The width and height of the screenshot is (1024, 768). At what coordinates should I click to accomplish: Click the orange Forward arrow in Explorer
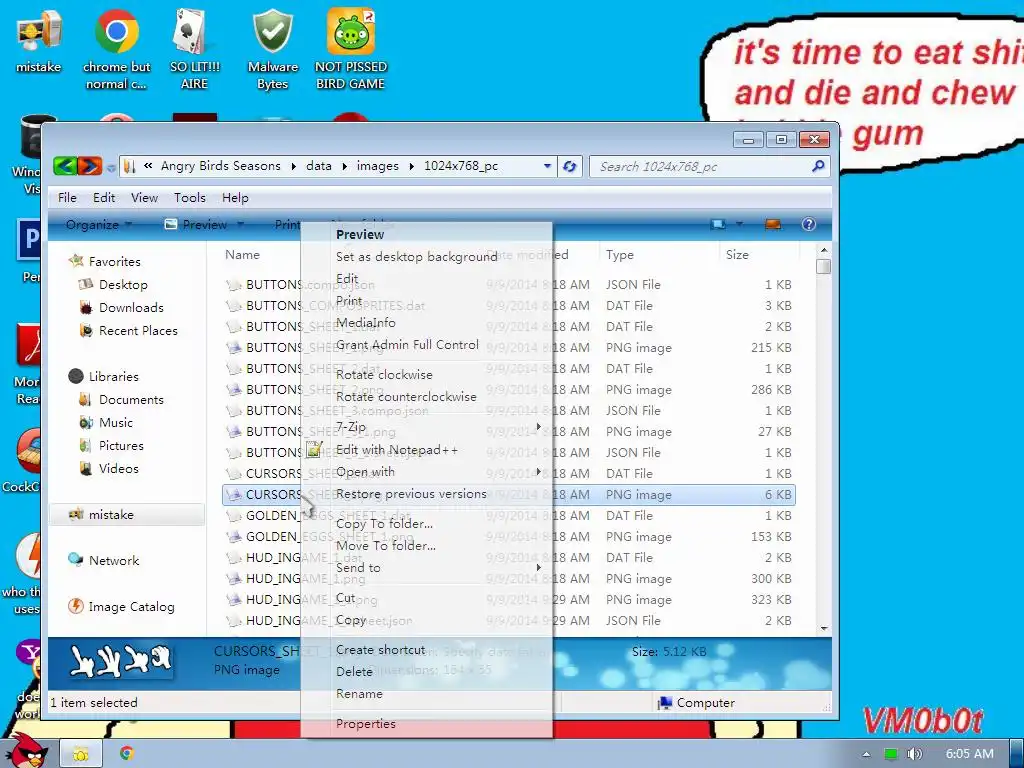coord(89,166)
